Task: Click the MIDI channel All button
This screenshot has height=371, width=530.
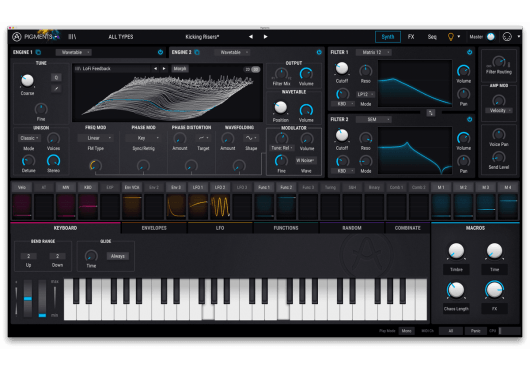Action: click(451, 331)
